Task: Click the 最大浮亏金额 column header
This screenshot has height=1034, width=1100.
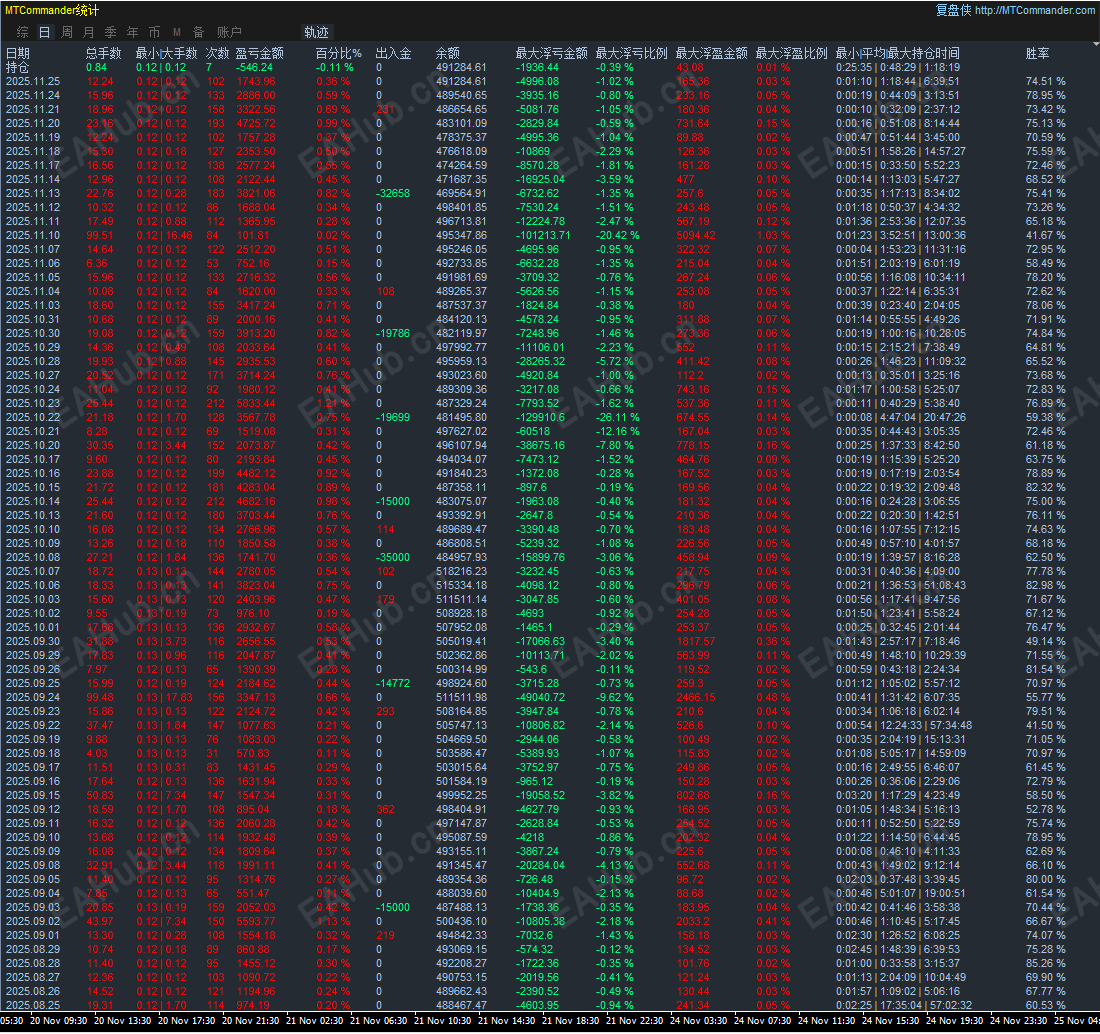Action: (x=551, y=53)
